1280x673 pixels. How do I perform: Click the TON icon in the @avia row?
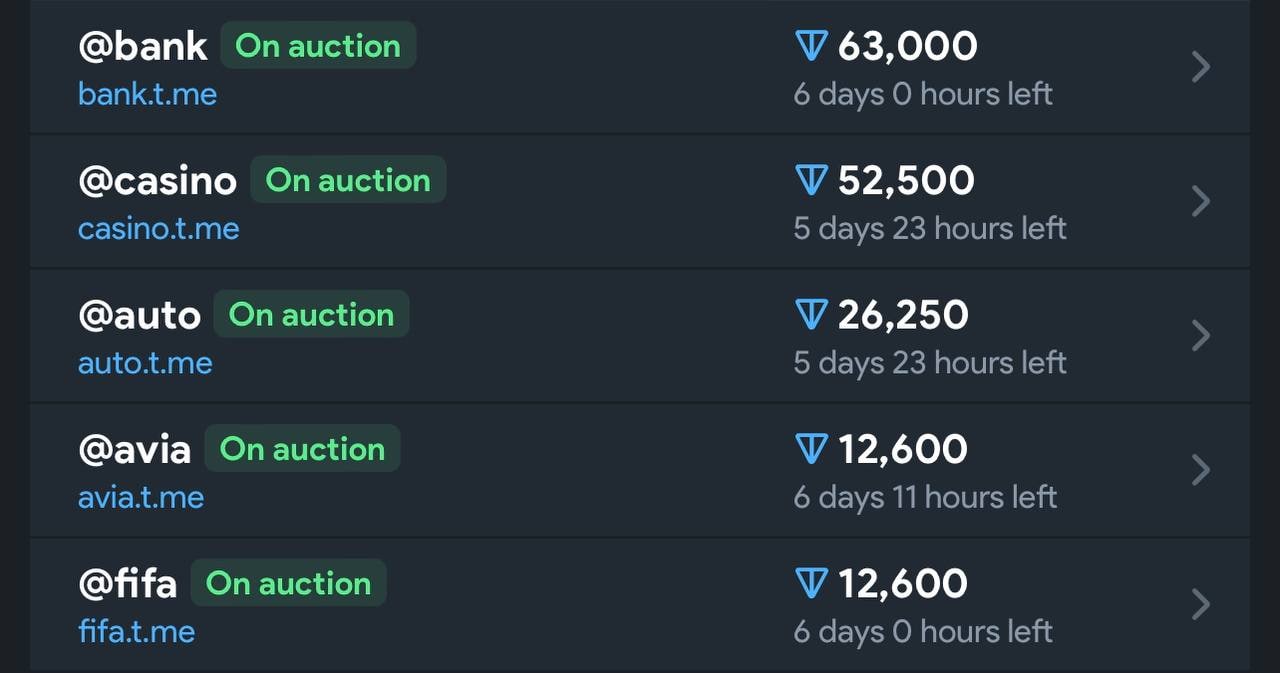click(811, 450)
